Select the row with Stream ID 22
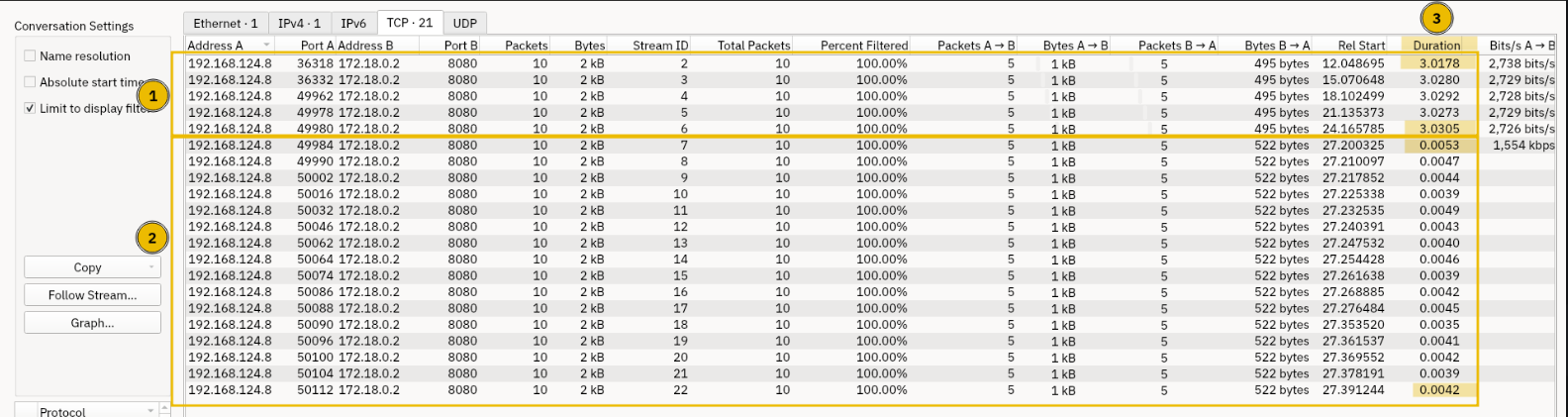Viewport: 1568px width, 417px height. pos(871,390)
